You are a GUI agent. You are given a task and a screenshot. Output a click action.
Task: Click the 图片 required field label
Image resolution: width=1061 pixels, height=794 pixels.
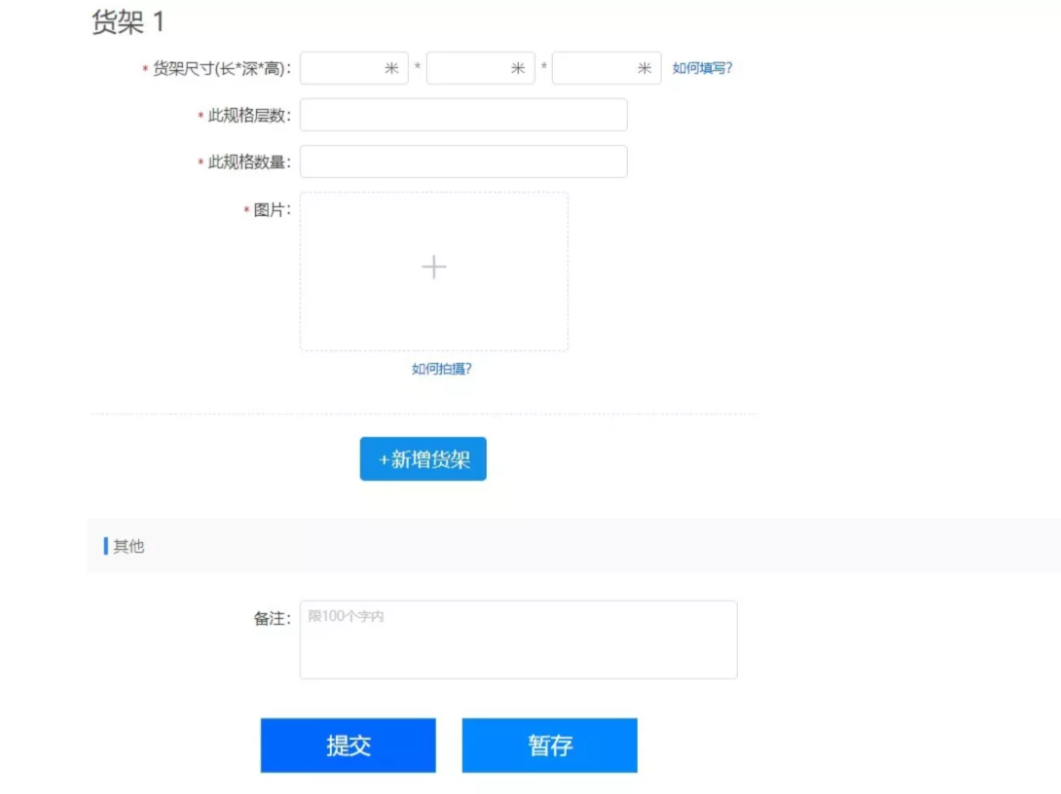coord(267,210)
